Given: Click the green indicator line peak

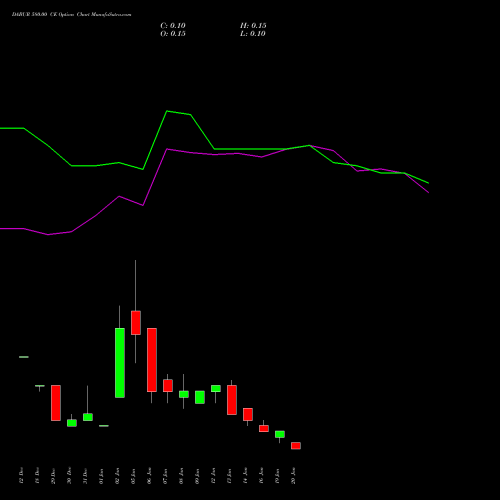Looking at the screenshot, I should click(x=167, y=111).
